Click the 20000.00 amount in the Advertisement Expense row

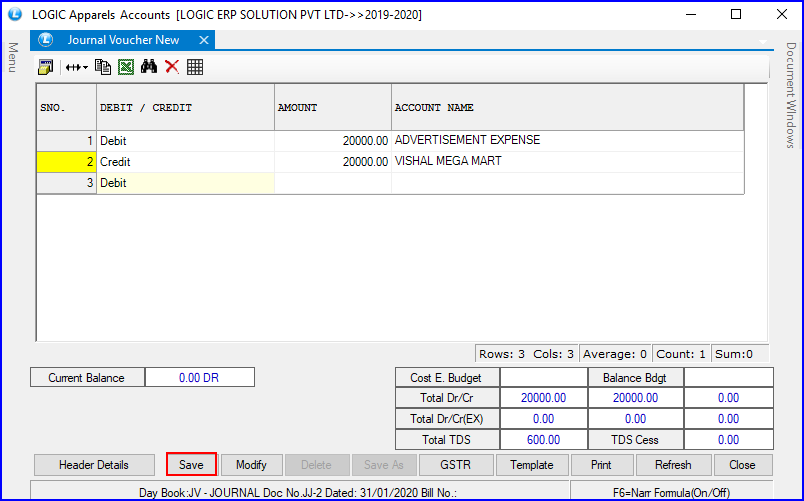tap(333, 141)
